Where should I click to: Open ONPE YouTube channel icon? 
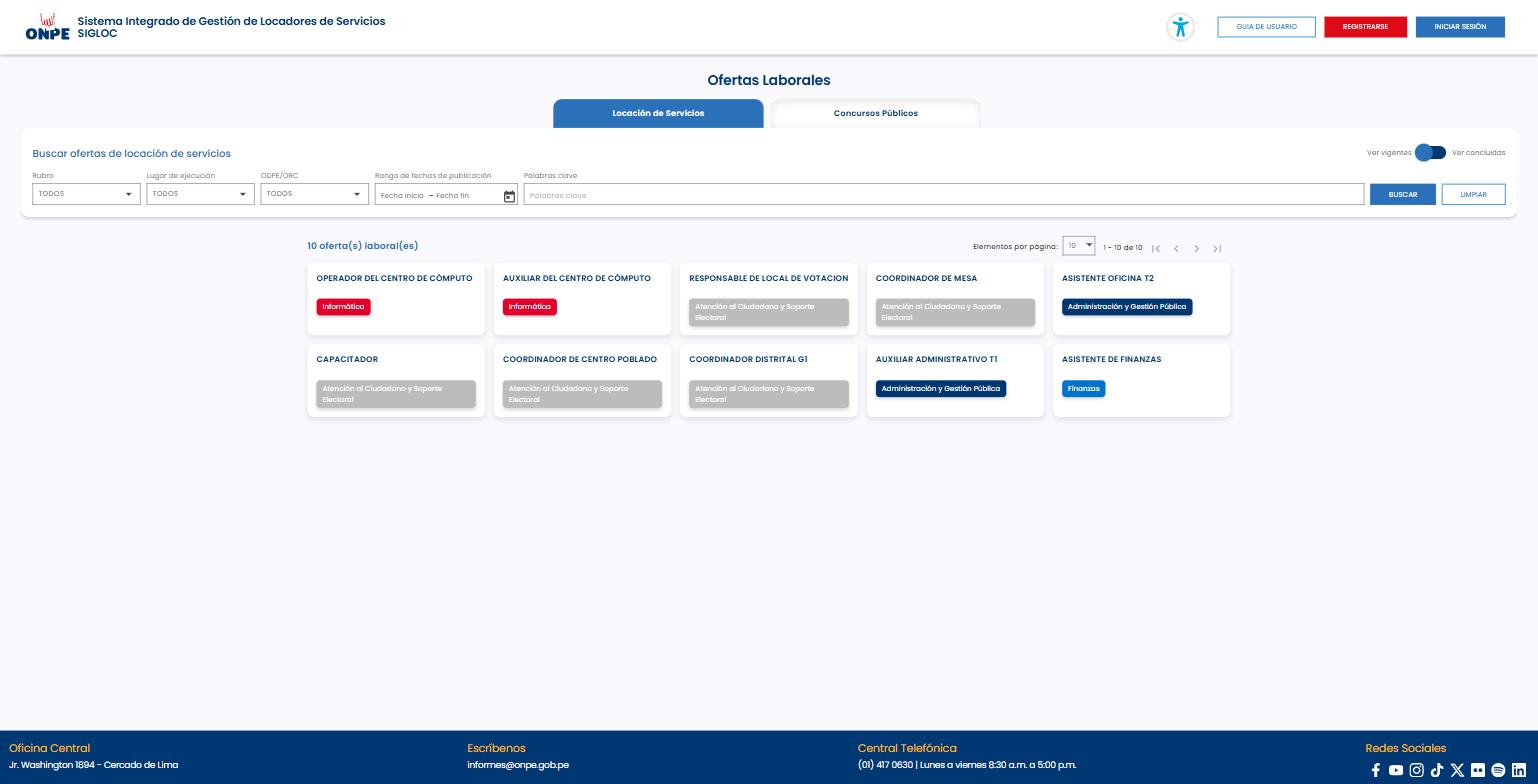pos(1396,770)
